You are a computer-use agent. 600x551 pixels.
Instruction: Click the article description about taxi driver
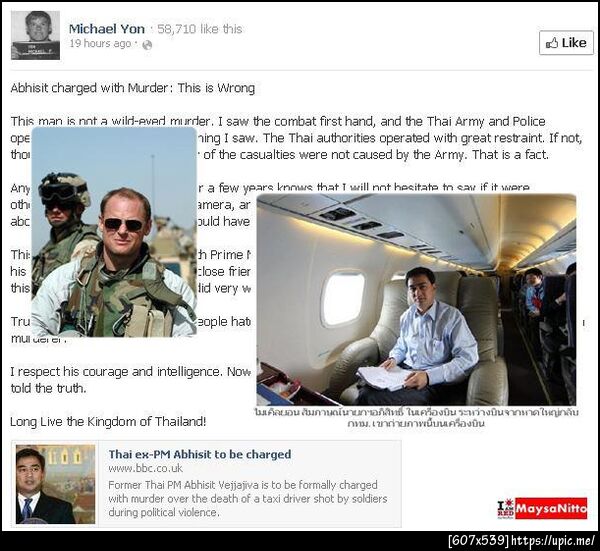248,499
